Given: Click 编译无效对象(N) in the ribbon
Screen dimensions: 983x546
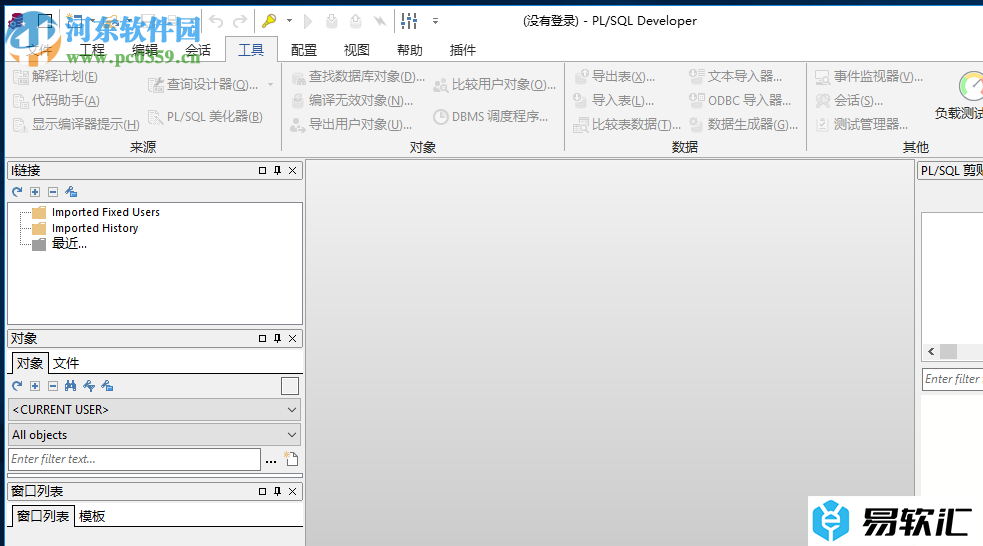Looking at the screenshot, I should click(x=352, y=100).
